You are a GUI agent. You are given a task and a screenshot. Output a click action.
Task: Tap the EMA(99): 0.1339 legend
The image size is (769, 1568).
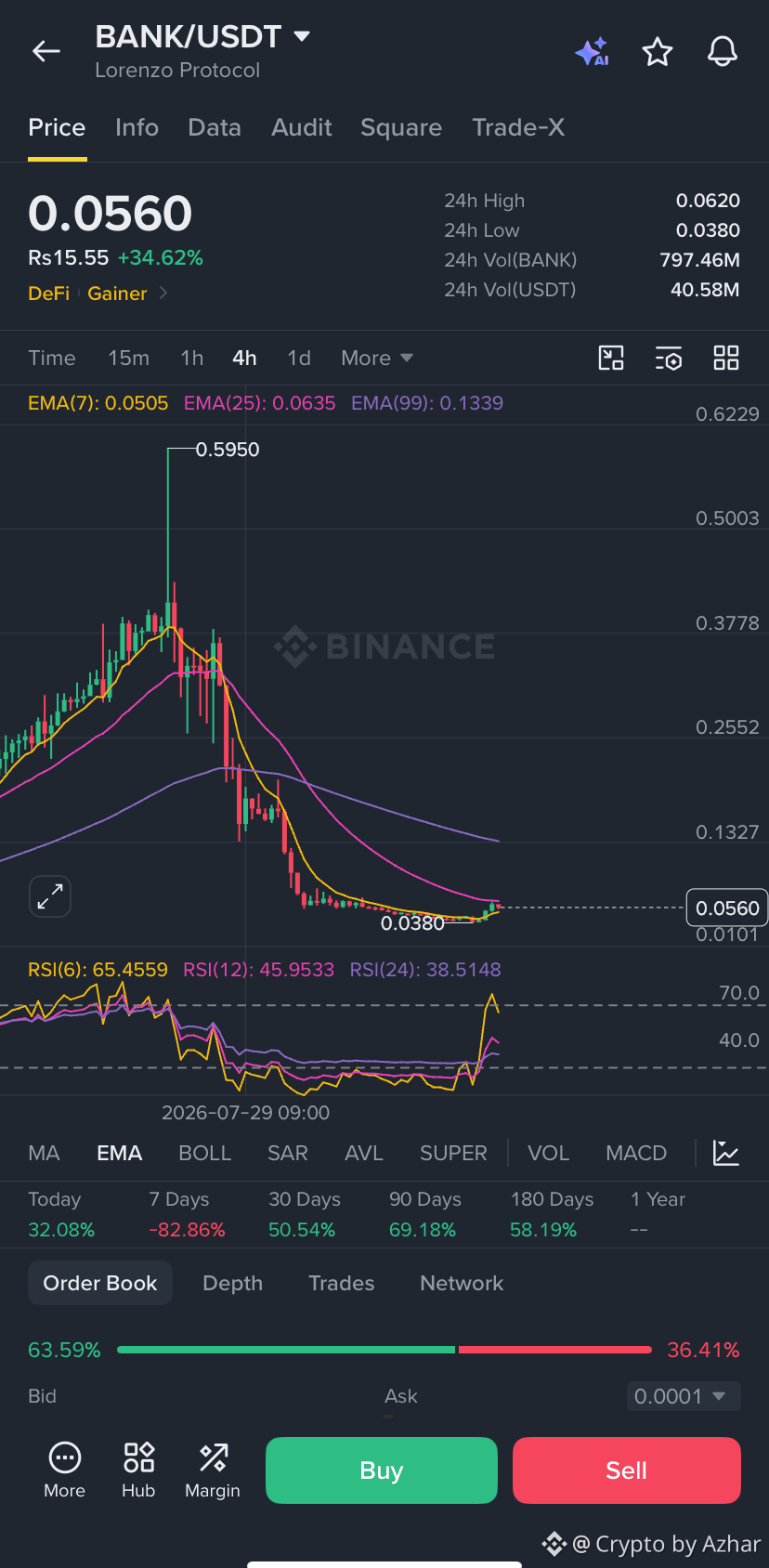pos(427,403)
